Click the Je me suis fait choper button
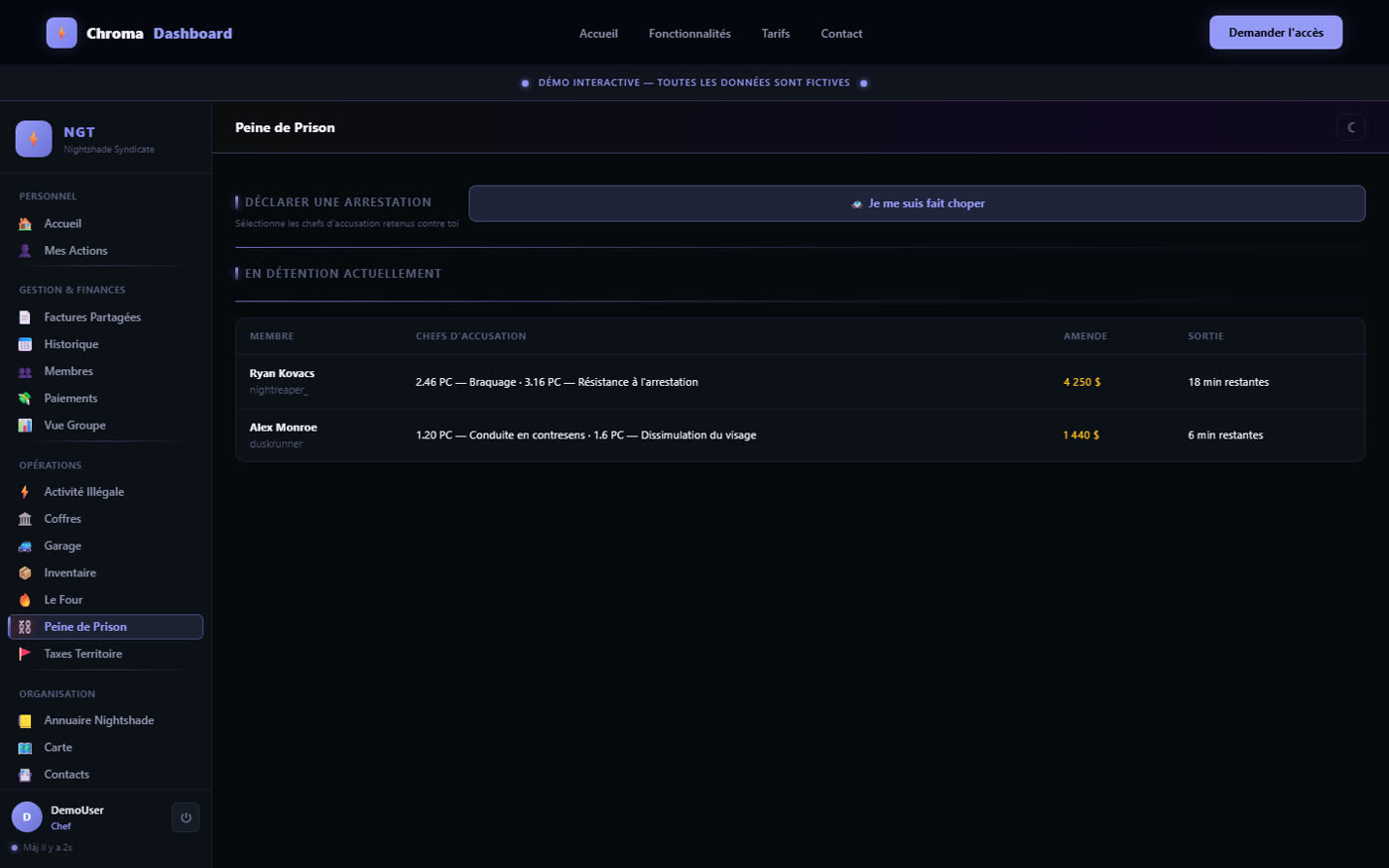The image size is (1389, 868). tap(917, 203)
